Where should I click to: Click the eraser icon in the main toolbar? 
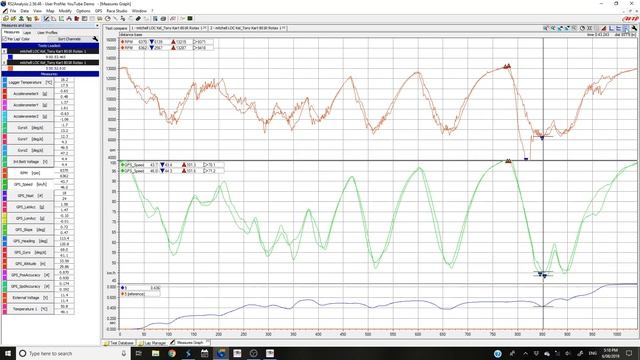point(138,18)
